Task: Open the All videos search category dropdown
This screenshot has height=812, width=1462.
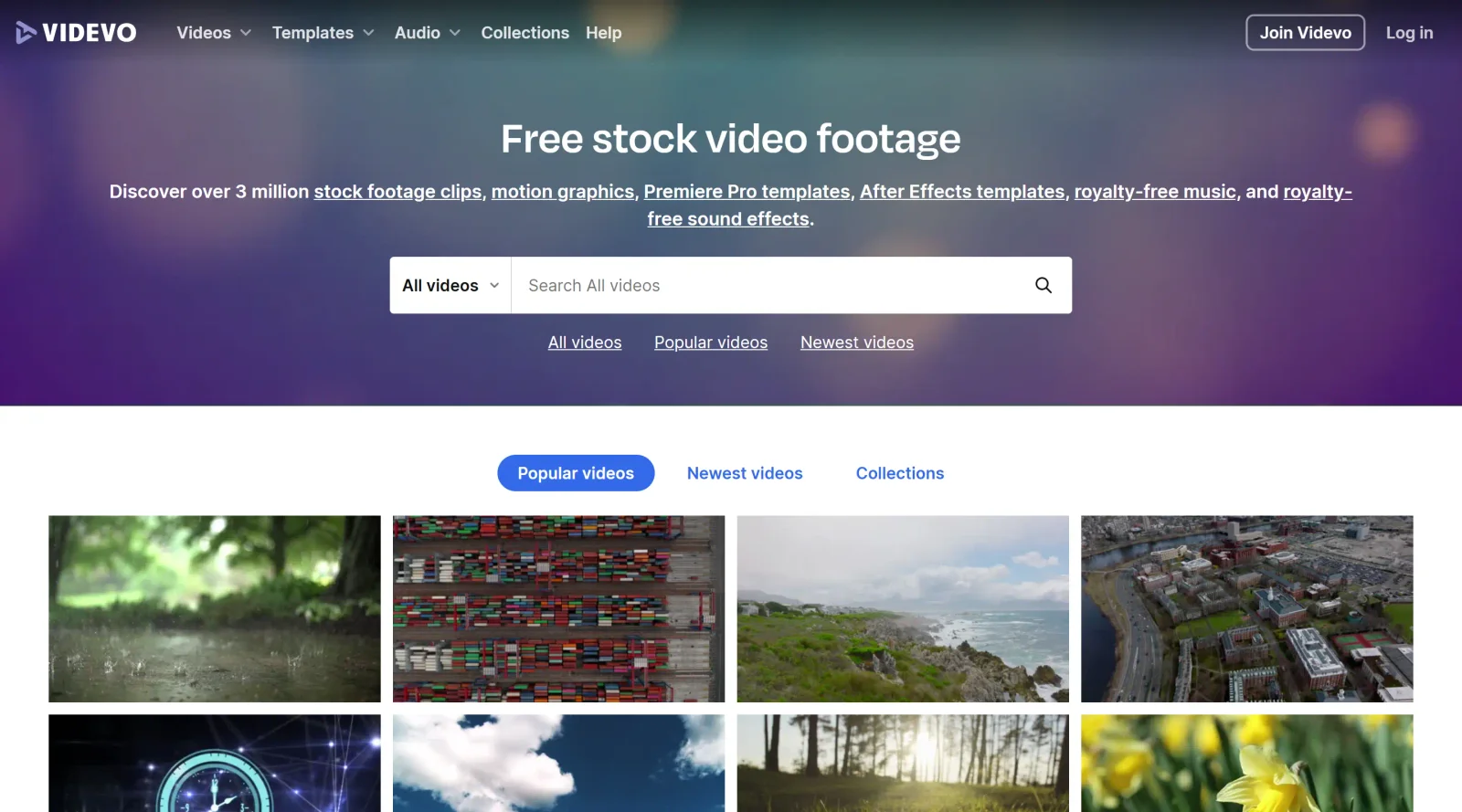Action: [x=450, y=285]
